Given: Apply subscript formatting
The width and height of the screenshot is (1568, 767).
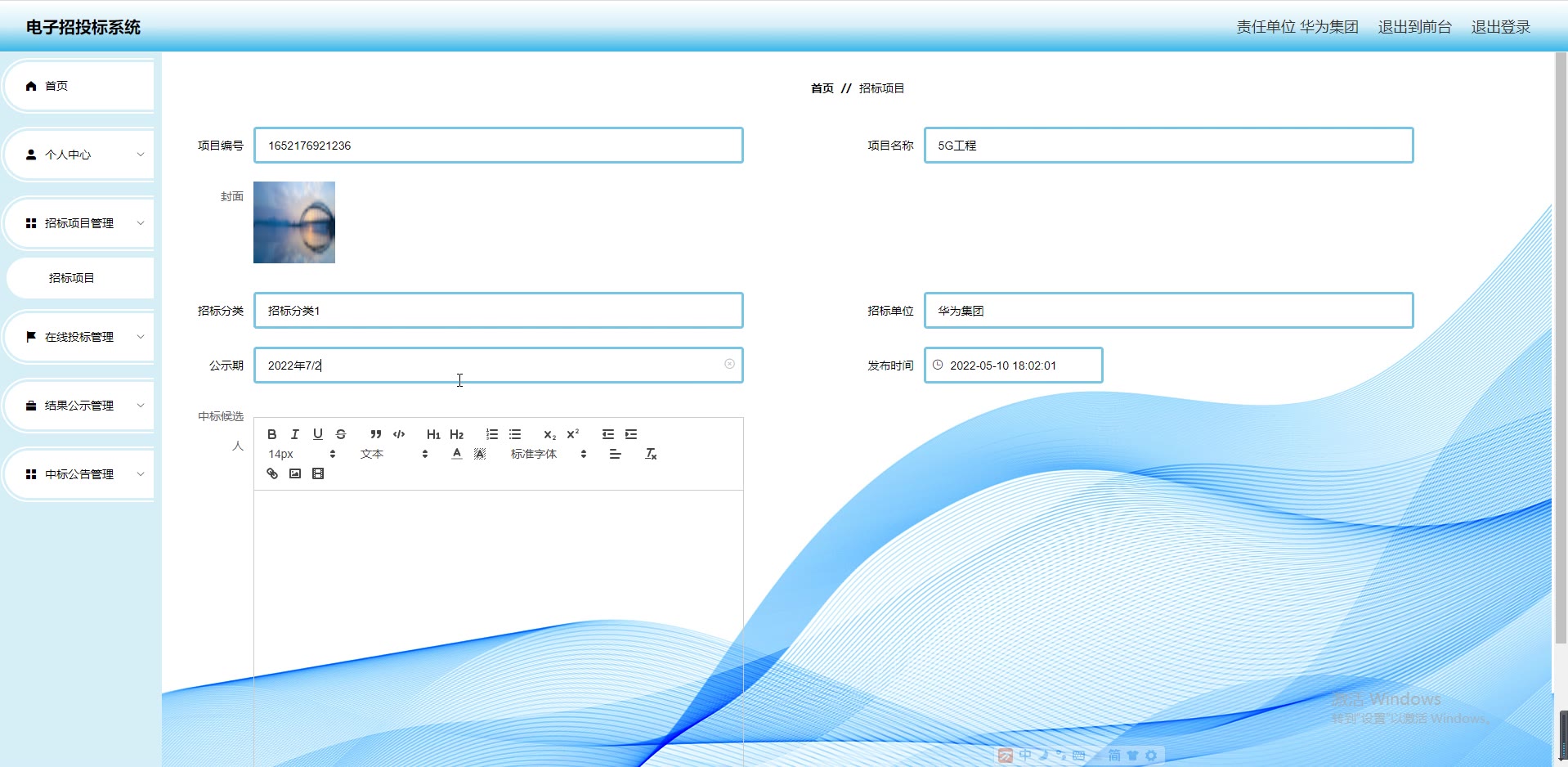Looking at the screenshot, I should [549, 434].
